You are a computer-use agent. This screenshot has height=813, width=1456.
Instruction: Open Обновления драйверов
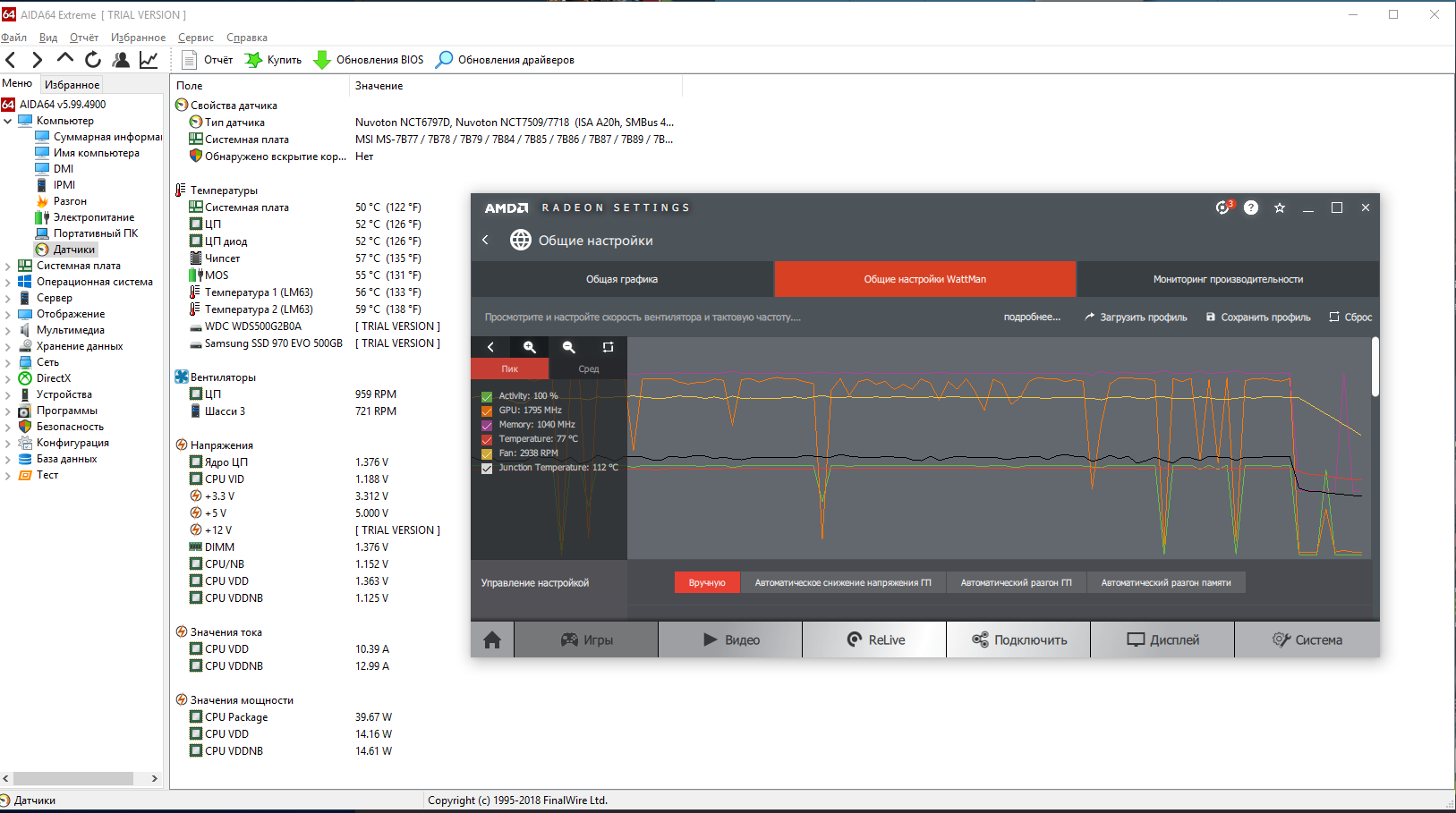pos(505,60)
